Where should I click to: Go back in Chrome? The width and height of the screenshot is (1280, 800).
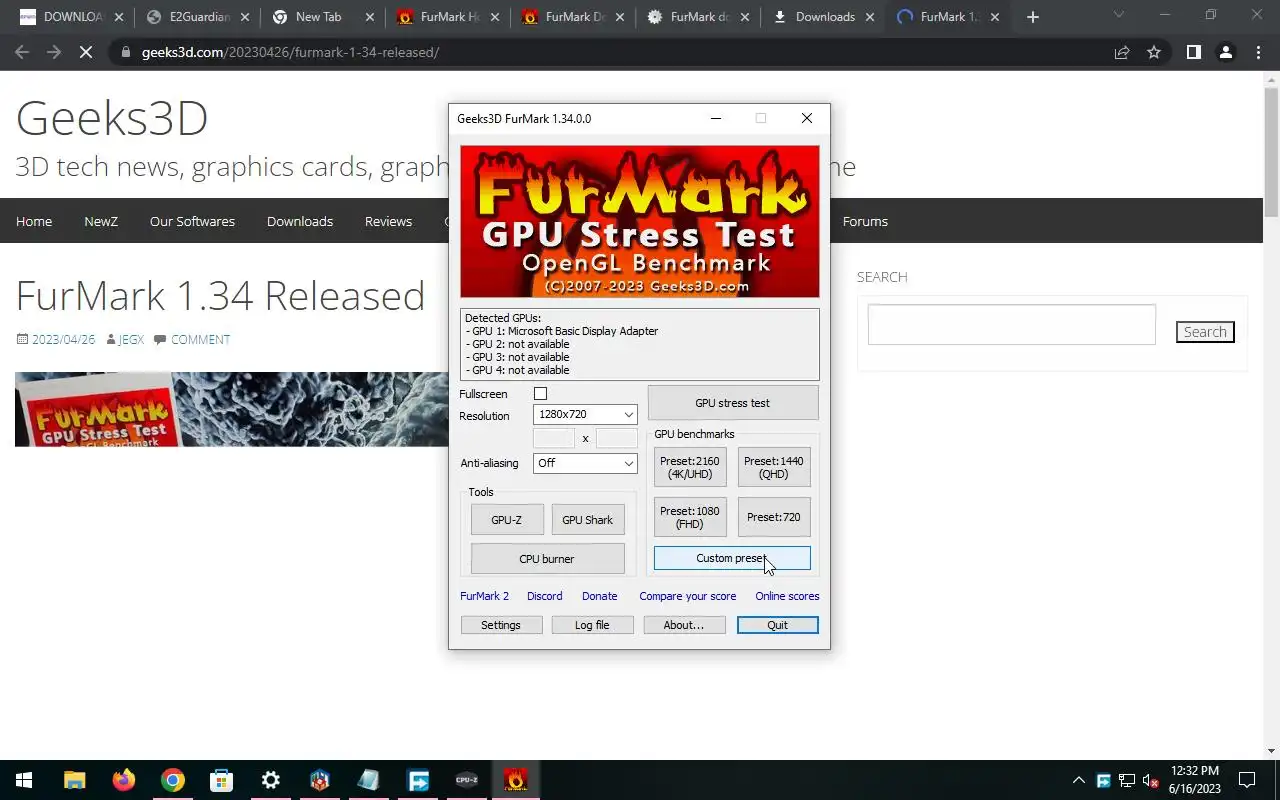coord(22,52)
